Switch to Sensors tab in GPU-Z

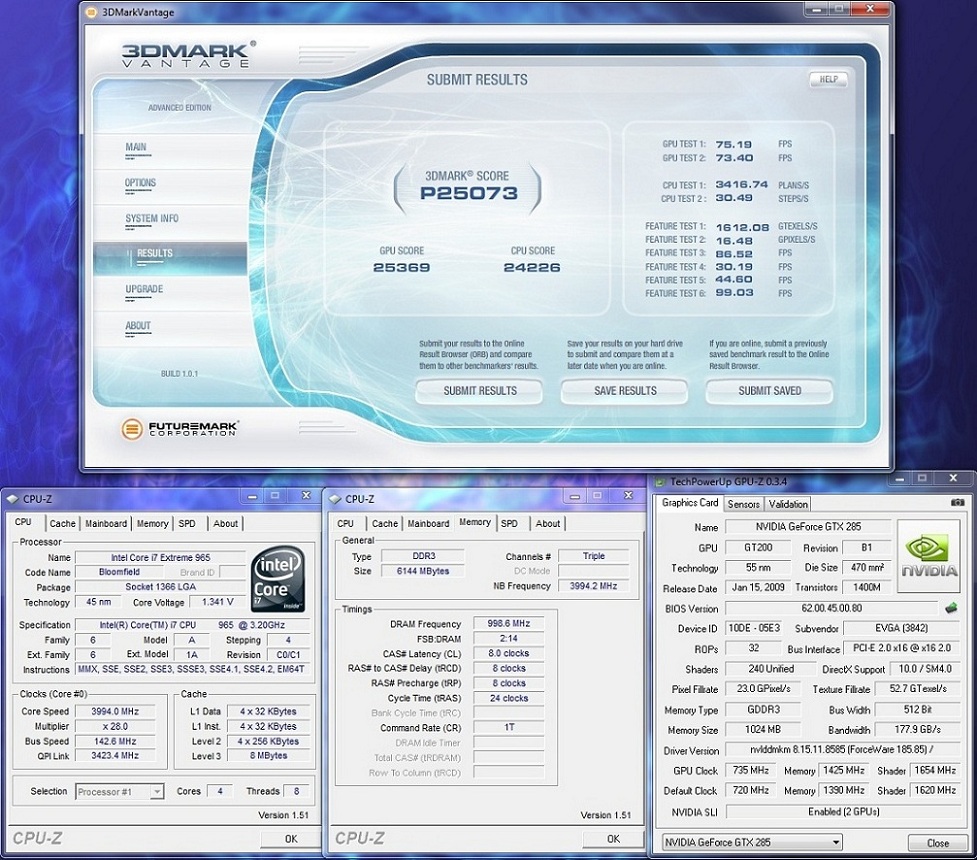tap(743, 504)
